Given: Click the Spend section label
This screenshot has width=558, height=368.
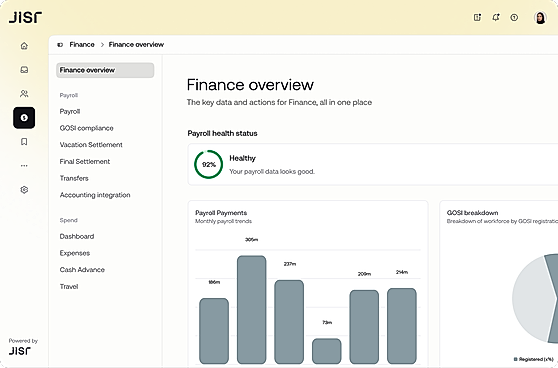Looking at the screenshot, I should pos(68,220).
